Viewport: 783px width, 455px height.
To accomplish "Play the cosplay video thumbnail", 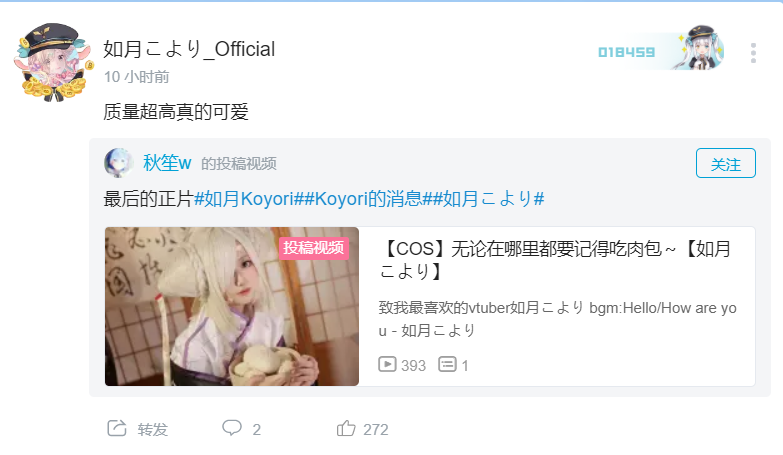I will tap(232, 306).
